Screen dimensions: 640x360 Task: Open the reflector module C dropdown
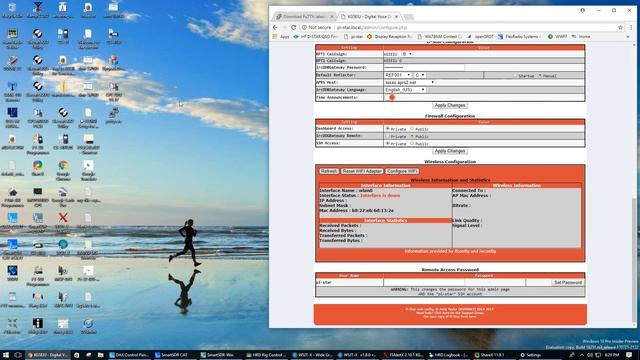tap(420, 75)
